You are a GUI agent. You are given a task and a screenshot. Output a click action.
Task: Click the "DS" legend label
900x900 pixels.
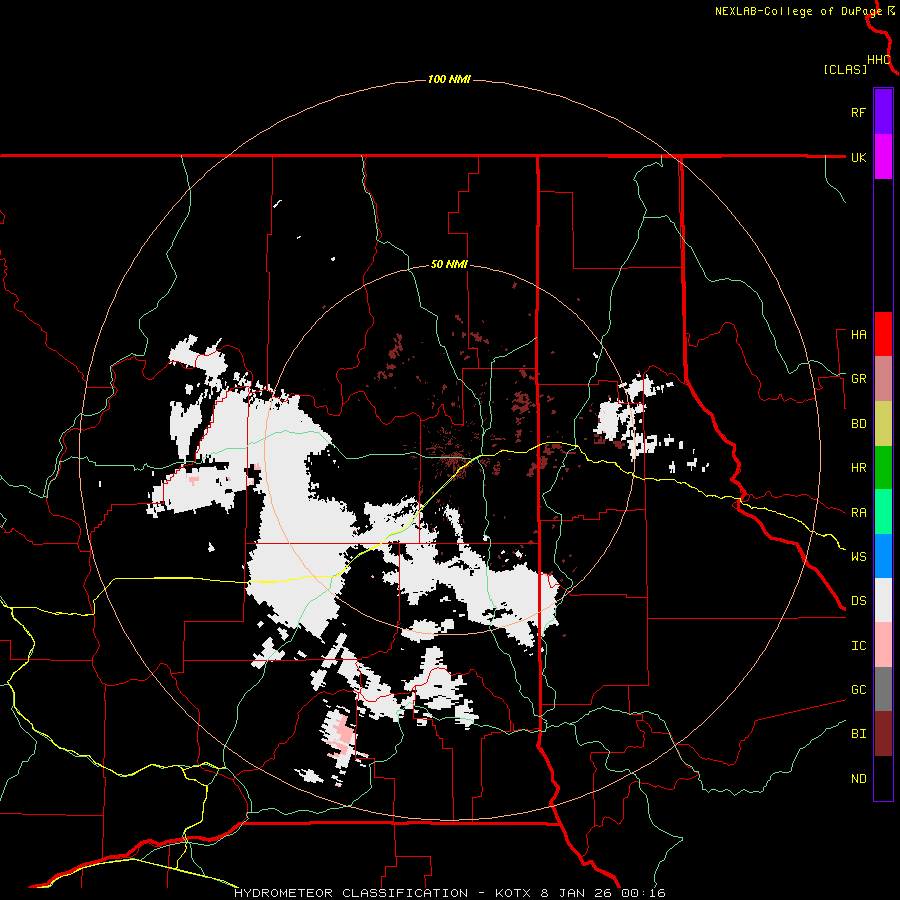(858, 601)
